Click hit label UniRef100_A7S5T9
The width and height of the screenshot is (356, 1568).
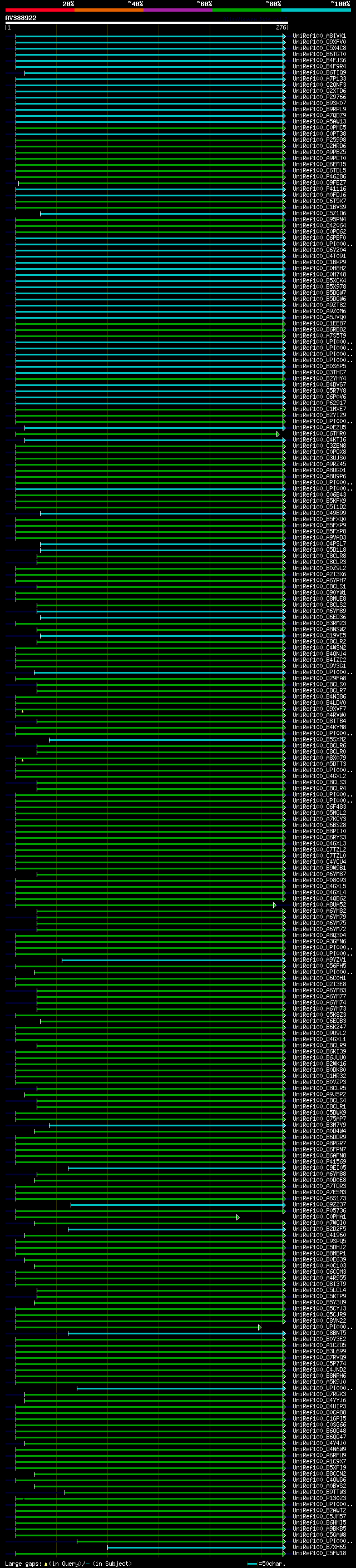tap(319, 336)
